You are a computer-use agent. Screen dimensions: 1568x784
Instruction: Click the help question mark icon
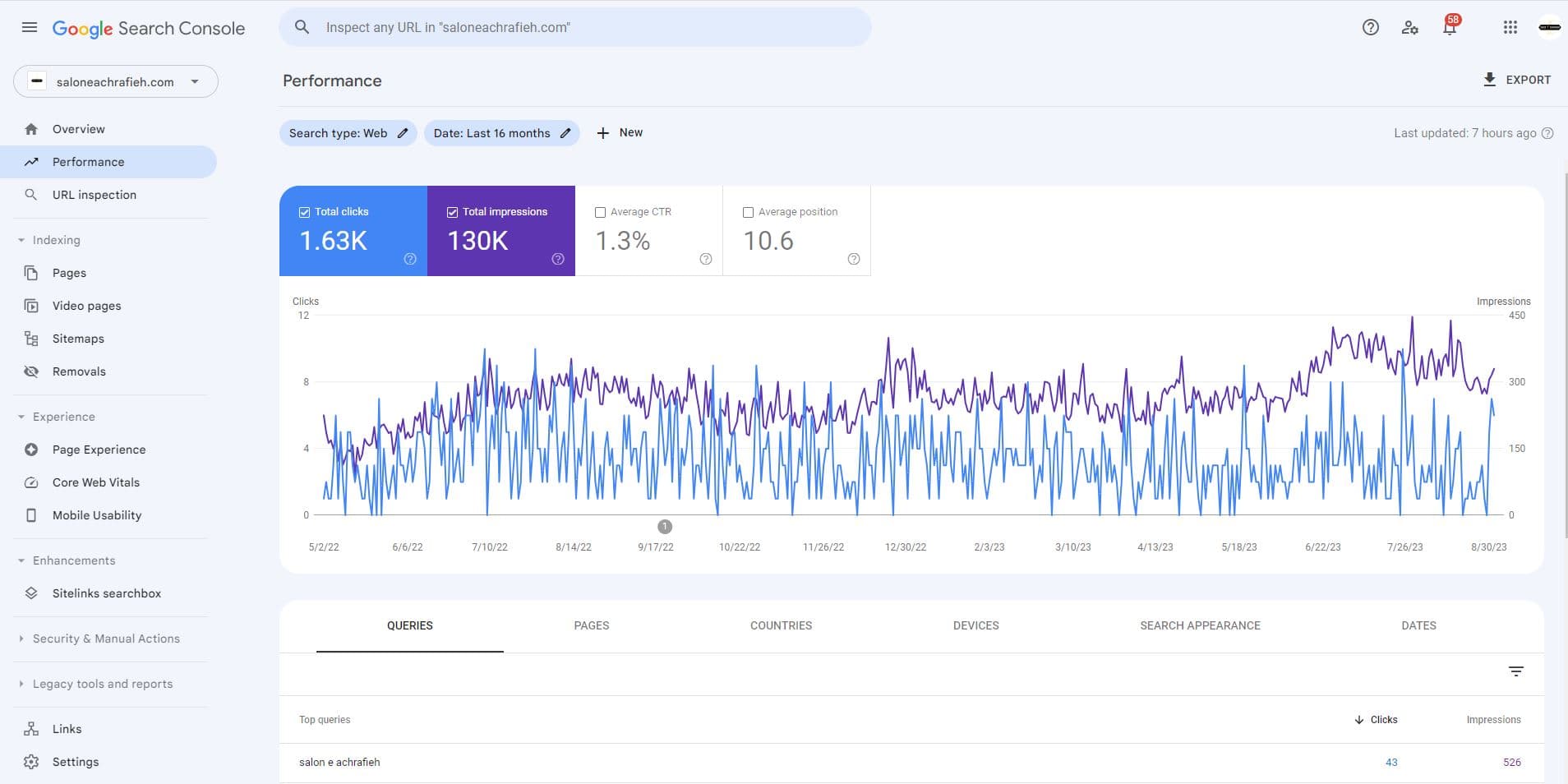point(1370,28)
